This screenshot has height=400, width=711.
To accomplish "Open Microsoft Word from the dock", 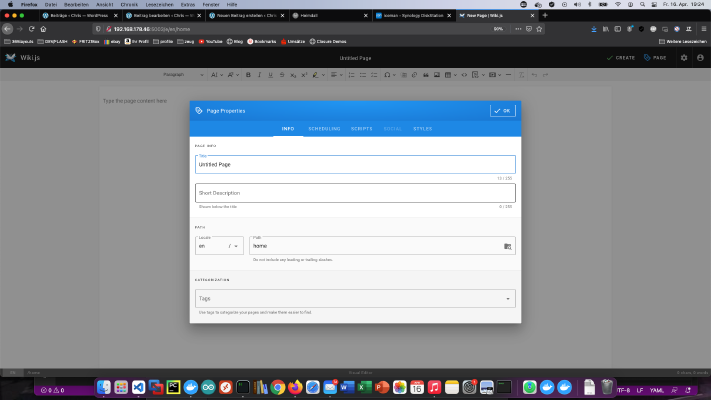I will (x=347, y=387).
